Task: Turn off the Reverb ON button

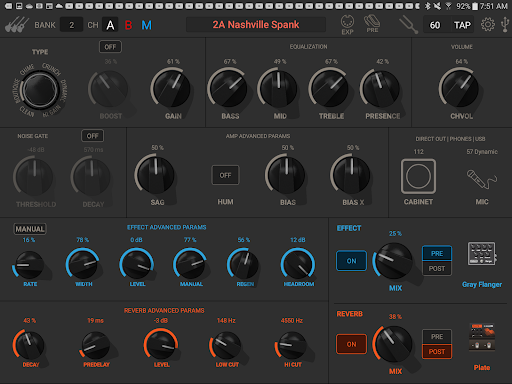Action: click(351, 344)
